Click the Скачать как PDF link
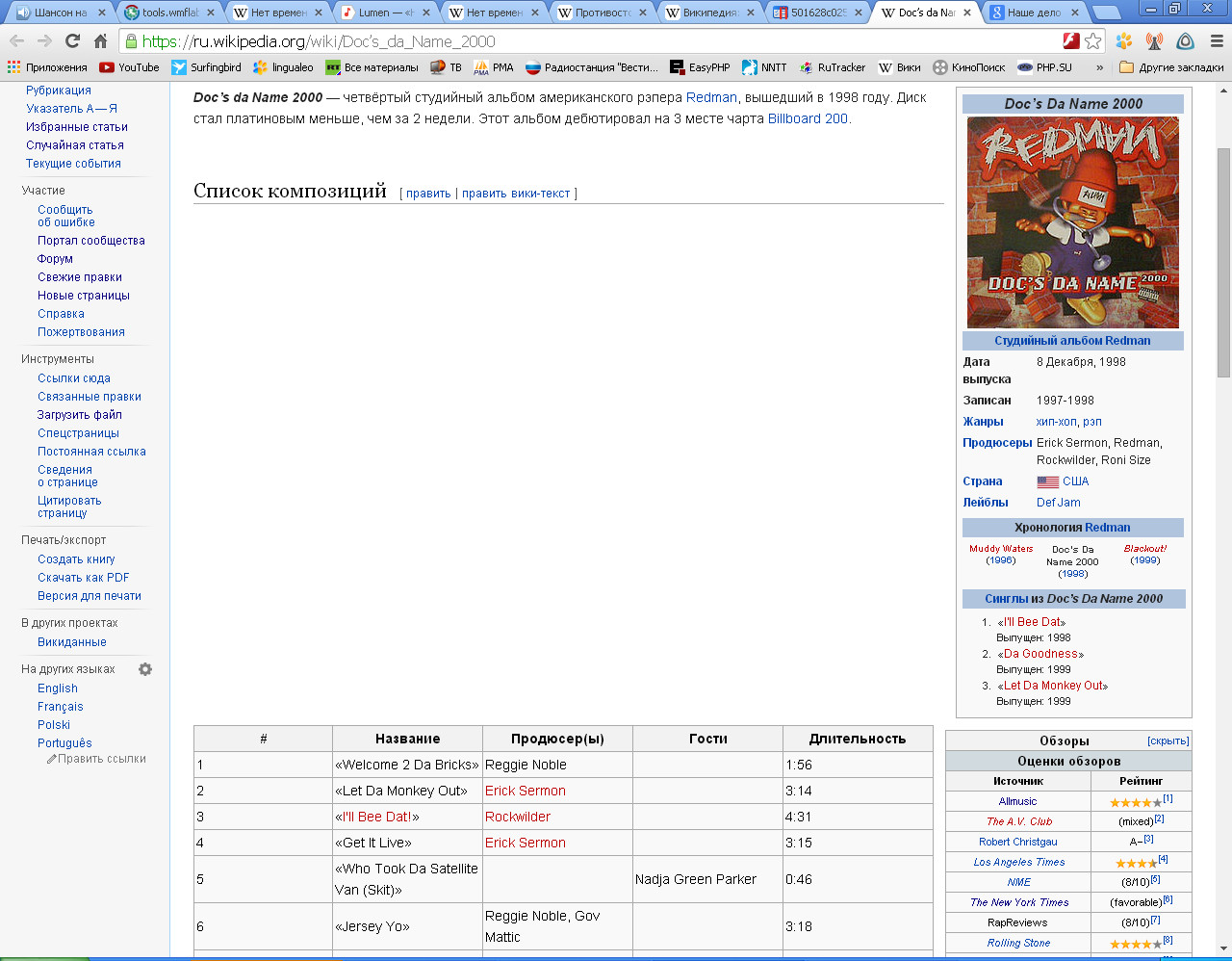 pos(84,578)
